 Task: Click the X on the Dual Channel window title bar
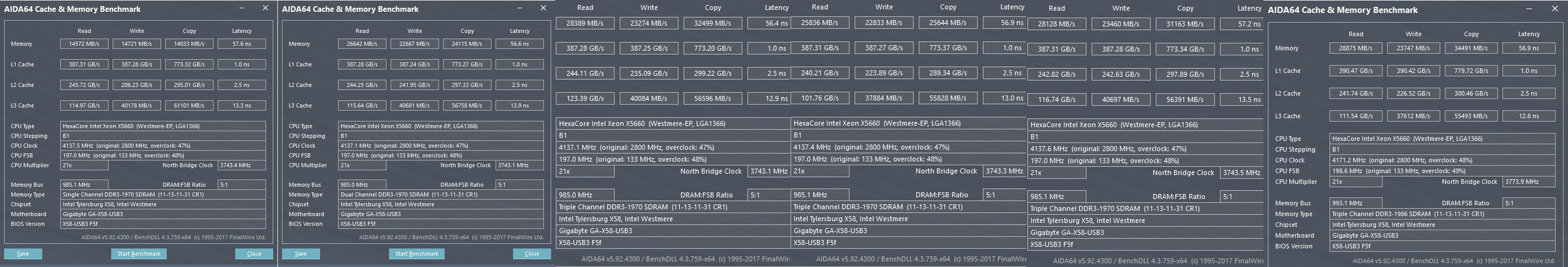[x=543, y=9]
